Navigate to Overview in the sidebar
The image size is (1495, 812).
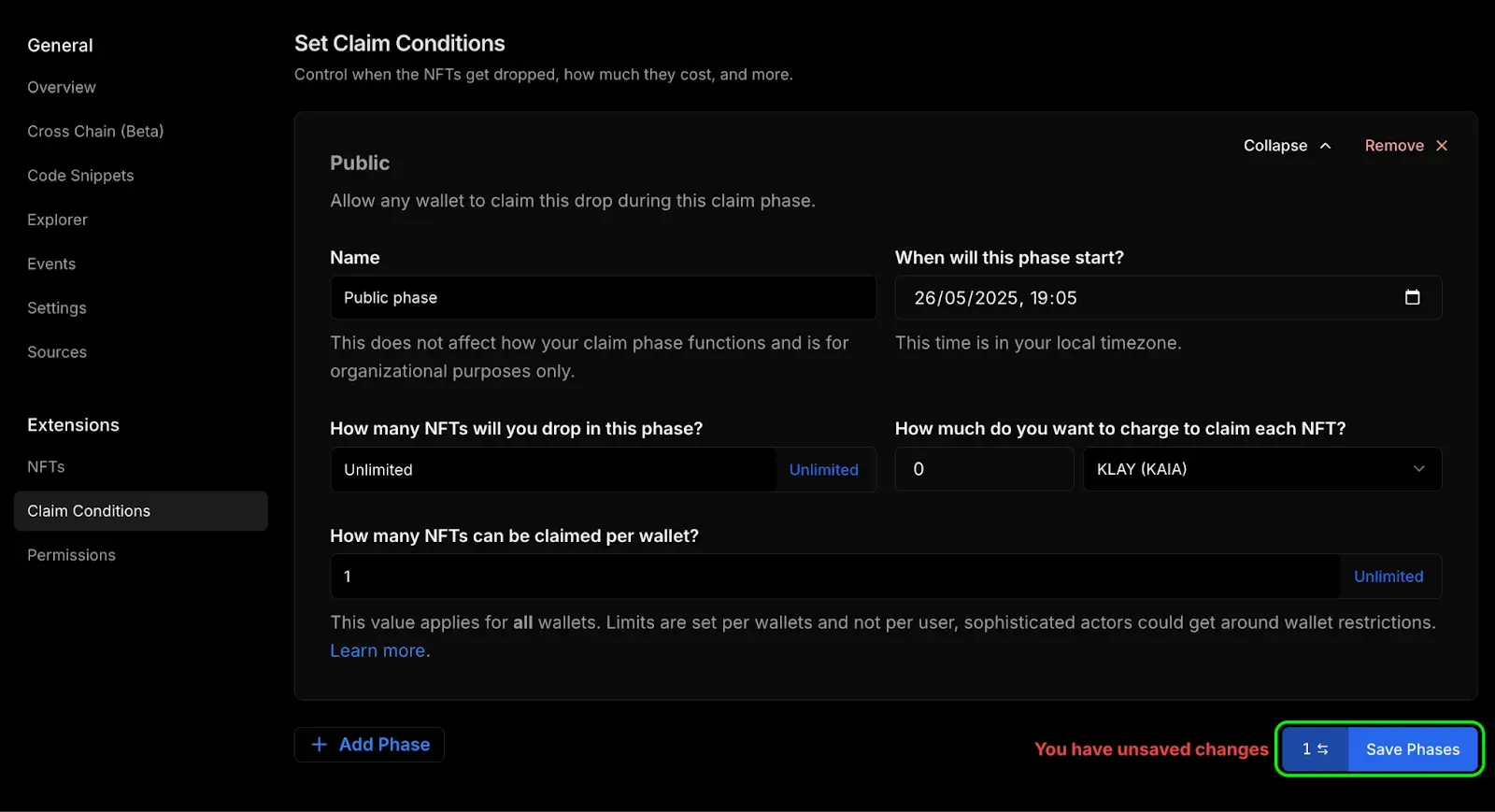pos(62,88)
